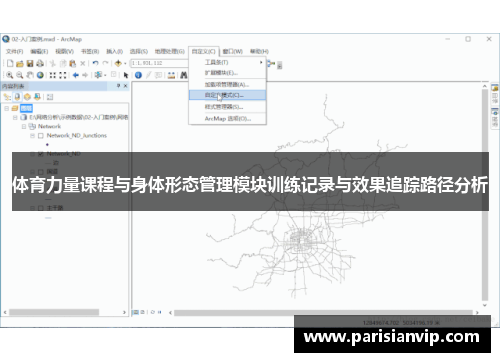The width and height of the screenshot is (500, 362).
Task: Click the Add Data icon
Action: [x=118, y=63]
